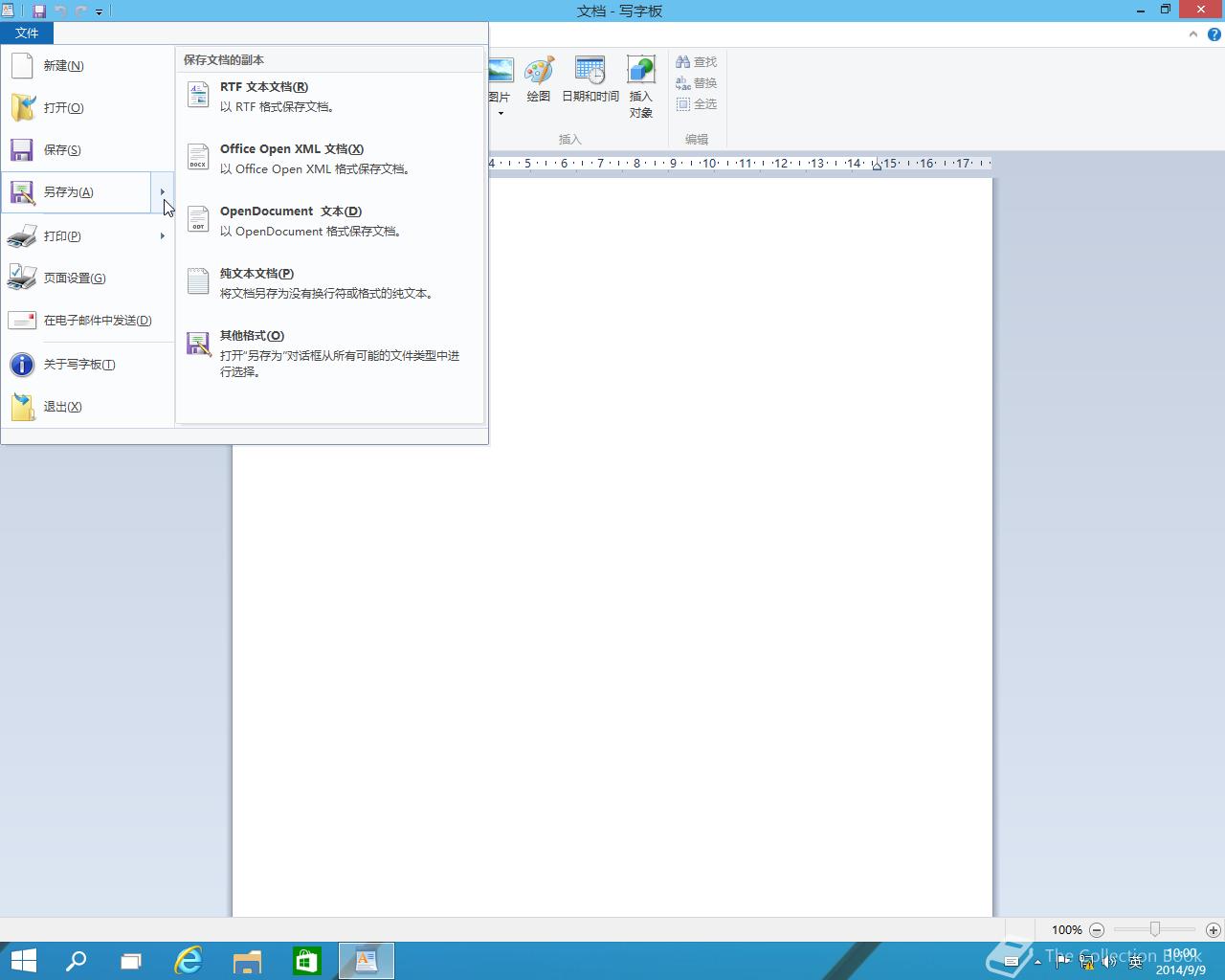The width and height of the screenshot is (1225, 980).
Task: Click WordPad taskbar button
Action: 367,961
